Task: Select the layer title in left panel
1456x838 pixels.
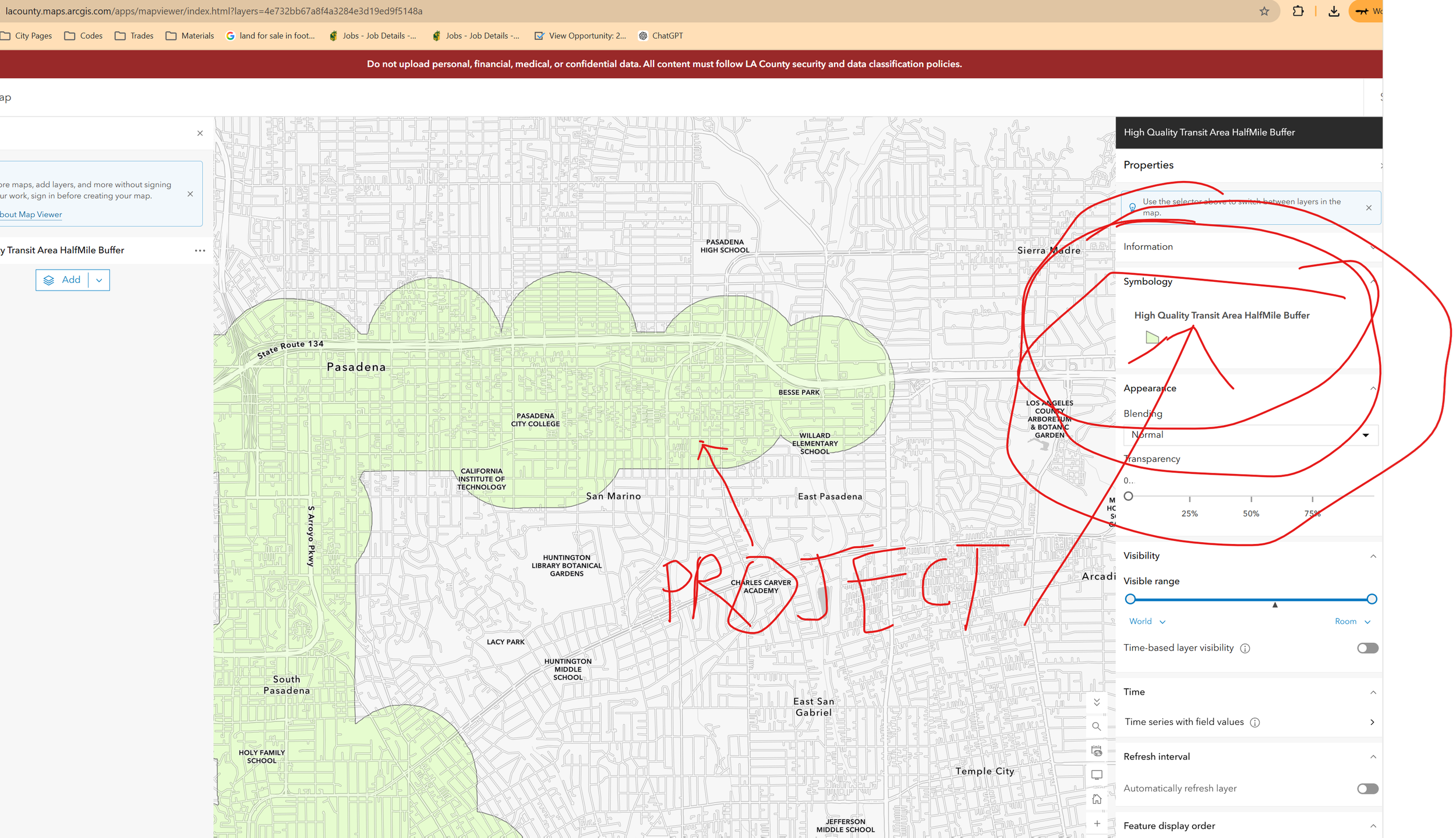Action: (62, 250)
